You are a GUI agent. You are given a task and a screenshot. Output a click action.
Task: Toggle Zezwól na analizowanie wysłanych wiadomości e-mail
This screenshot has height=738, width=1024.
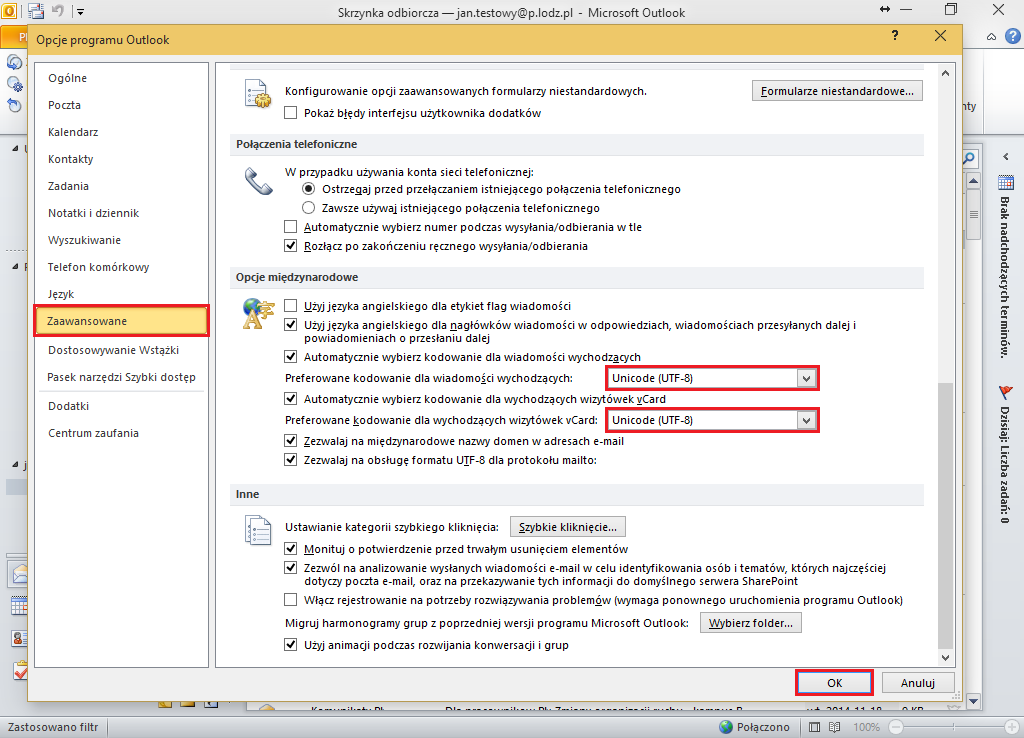coord(291,568)
